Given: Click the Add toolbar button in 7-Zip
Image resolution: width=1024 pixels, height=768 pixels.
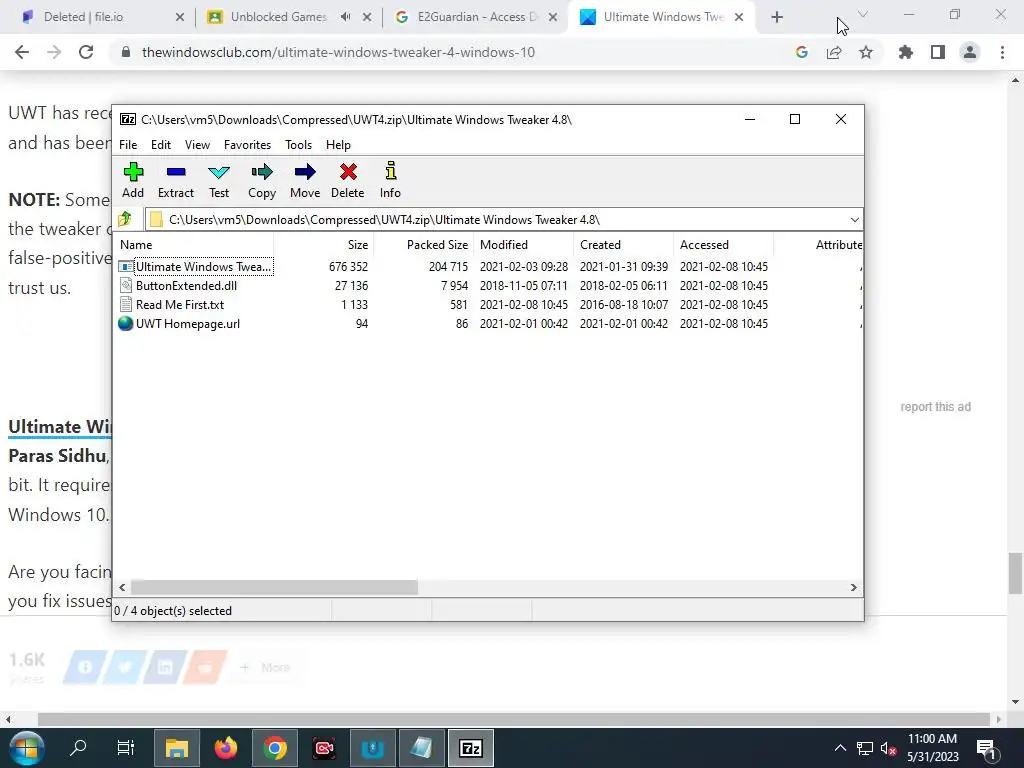Looking at the screenshot, I should pyautogui.click(x=133, y=180).
